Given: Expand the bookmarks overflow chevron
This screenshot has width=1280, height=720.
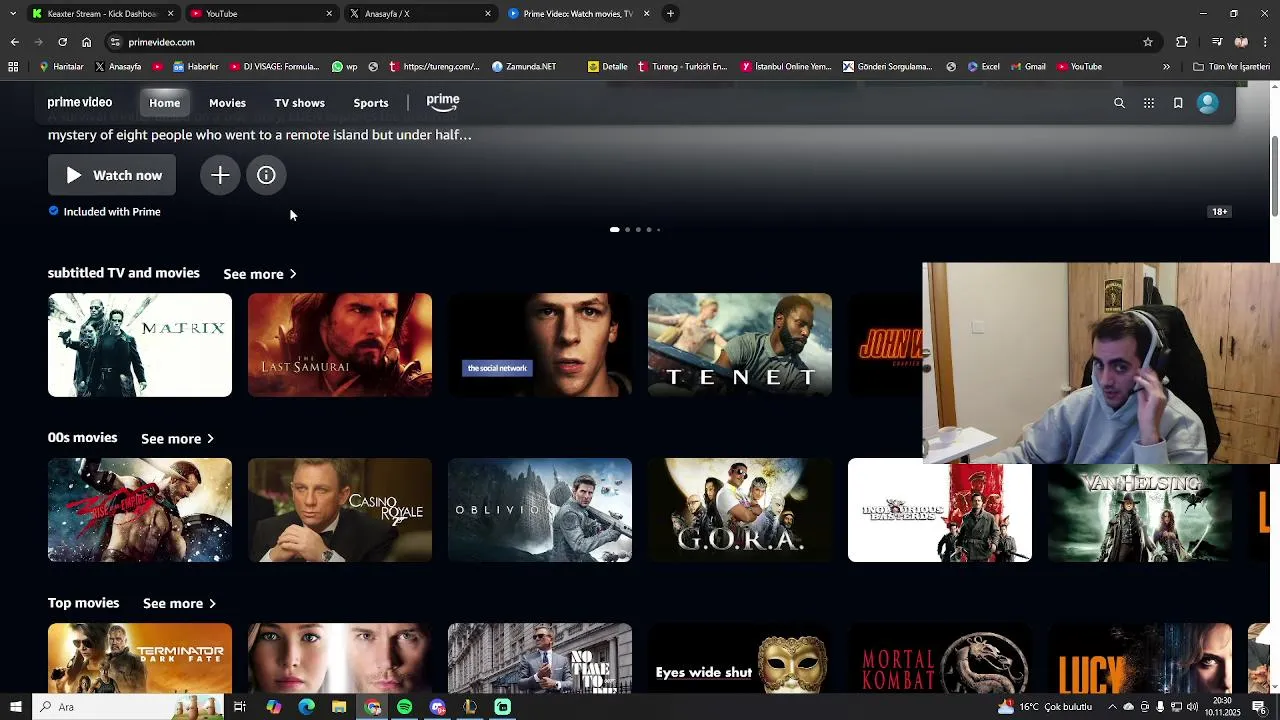Looking at the screenshot, I should click(x=1166, y=67).
